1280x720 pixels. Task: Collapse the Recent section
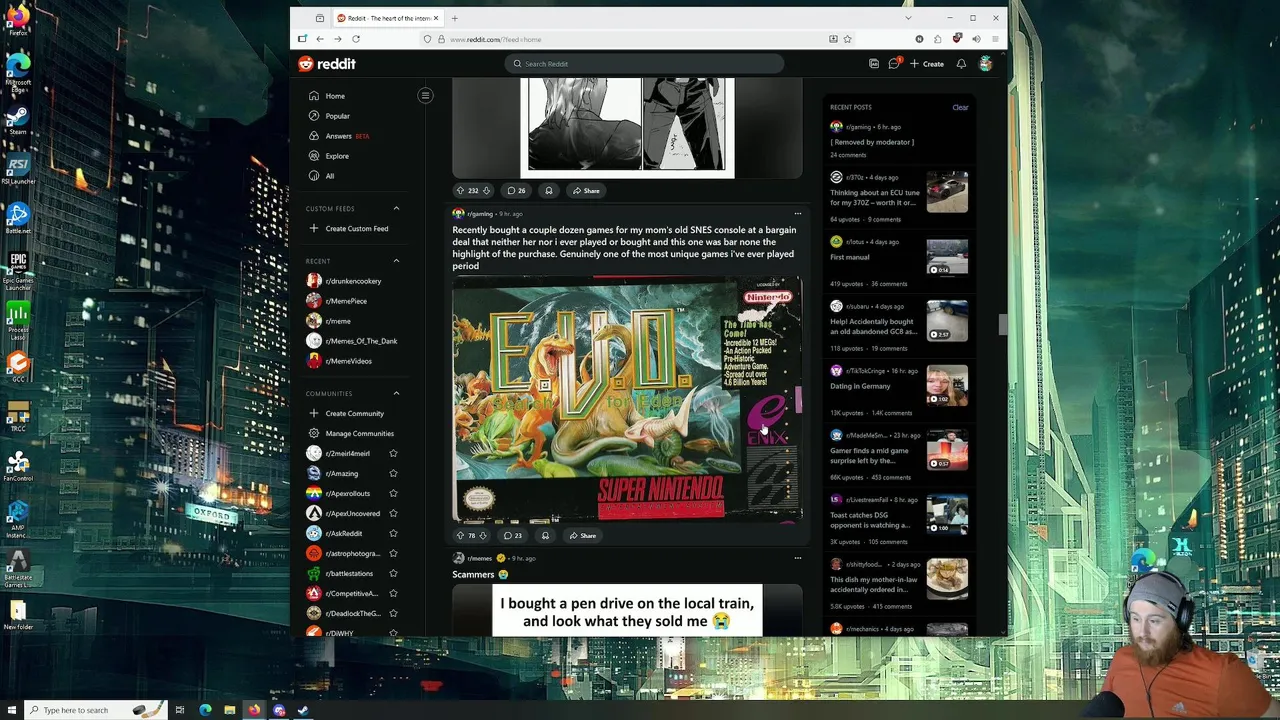click(x=396, y=261)
